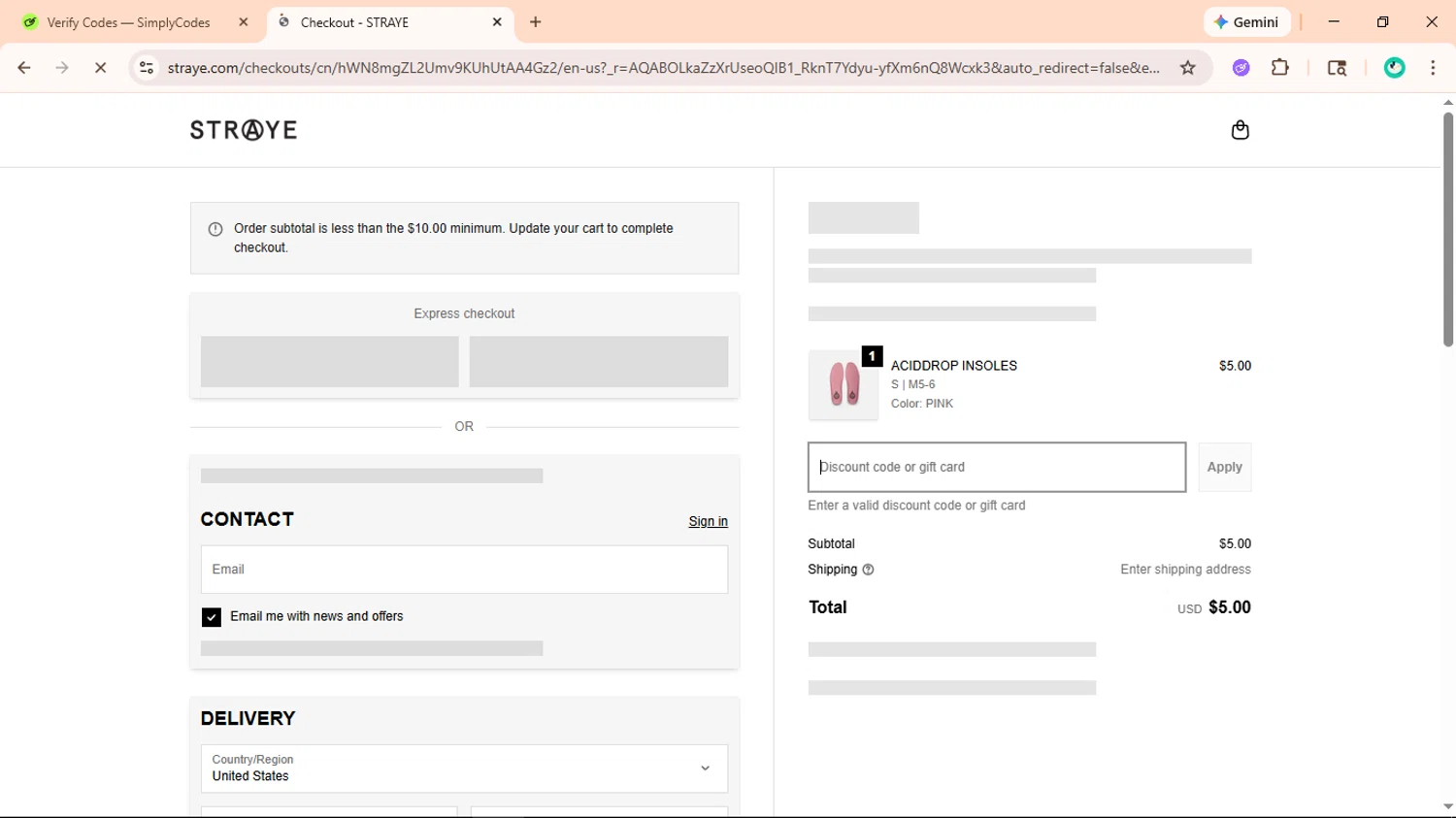Viewport: 1456px width, 818px height.
Task: Open the Gemini button
Action: pos(1247,22)
